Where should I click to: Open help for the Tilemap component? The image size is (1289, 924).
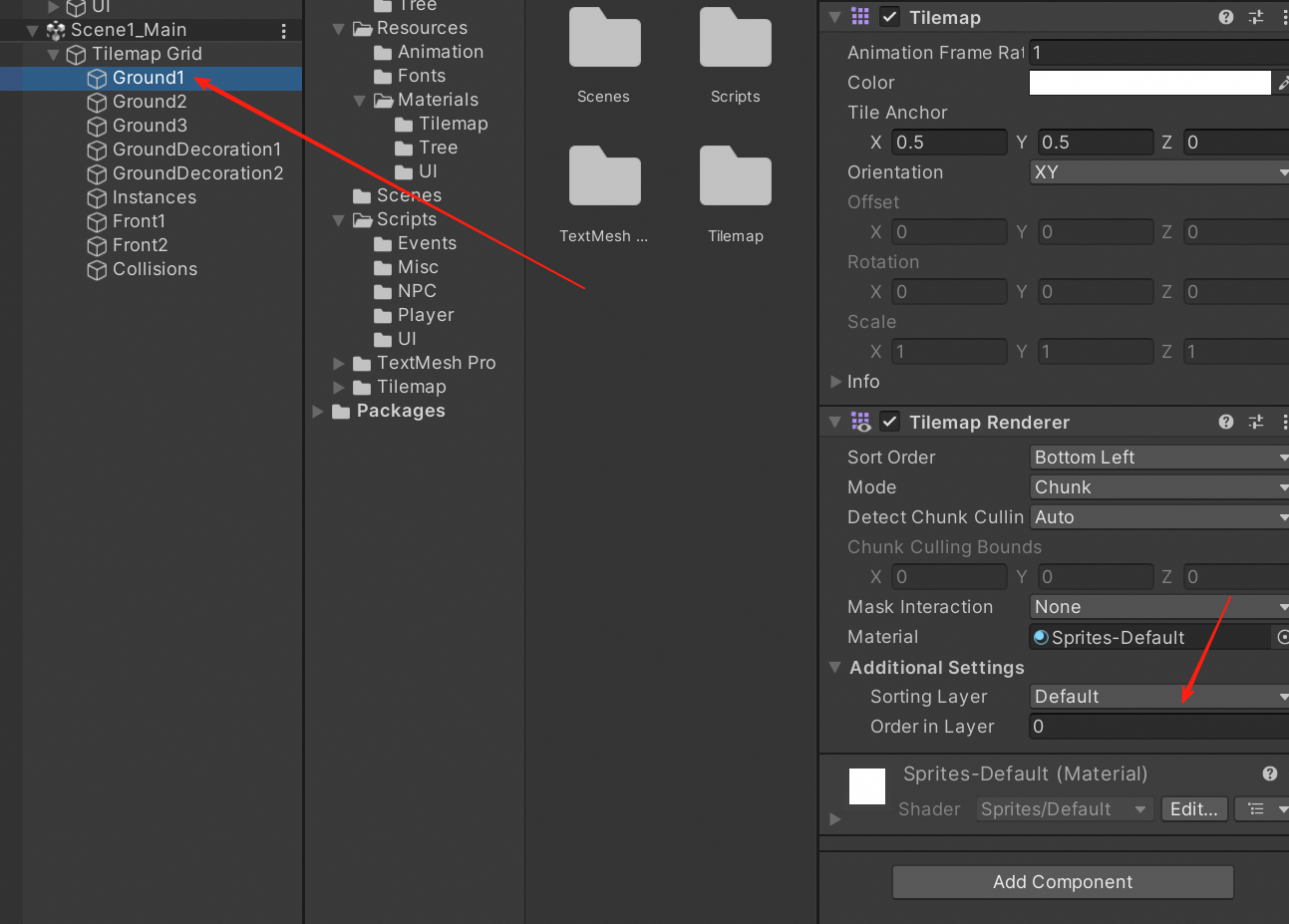[x=1225, y=17]
